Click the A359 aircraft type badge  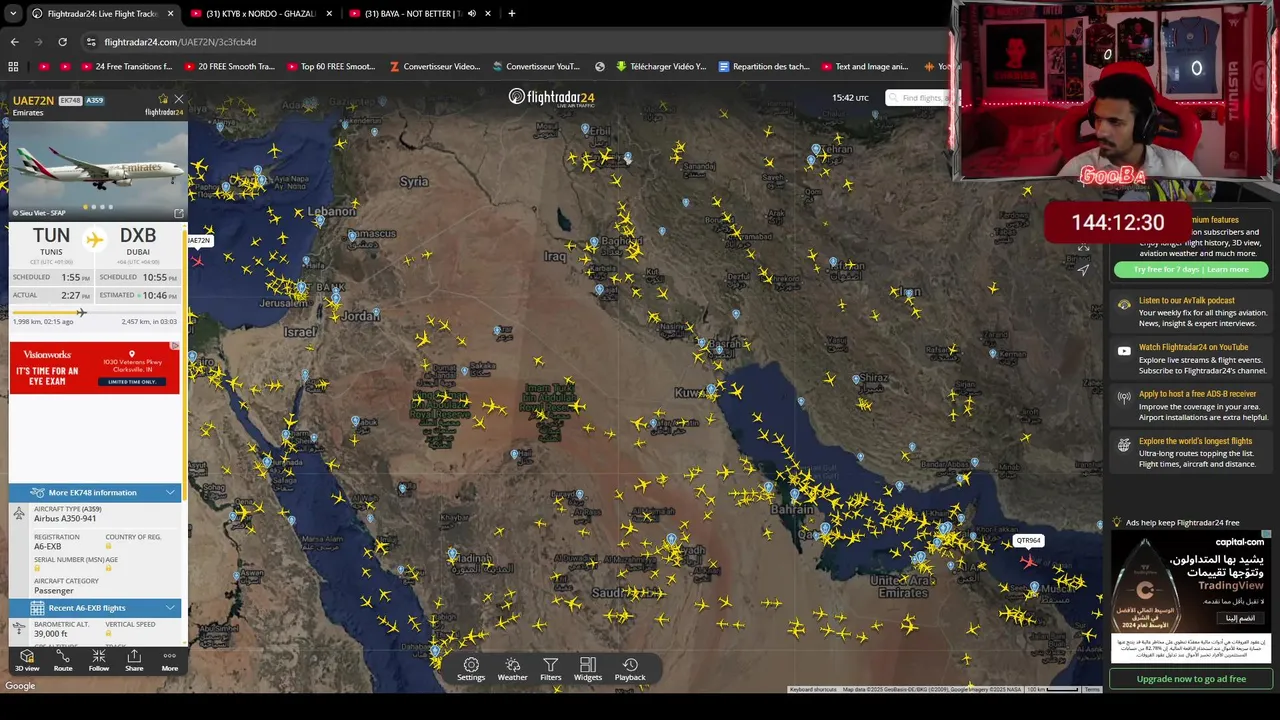point(95,101)
